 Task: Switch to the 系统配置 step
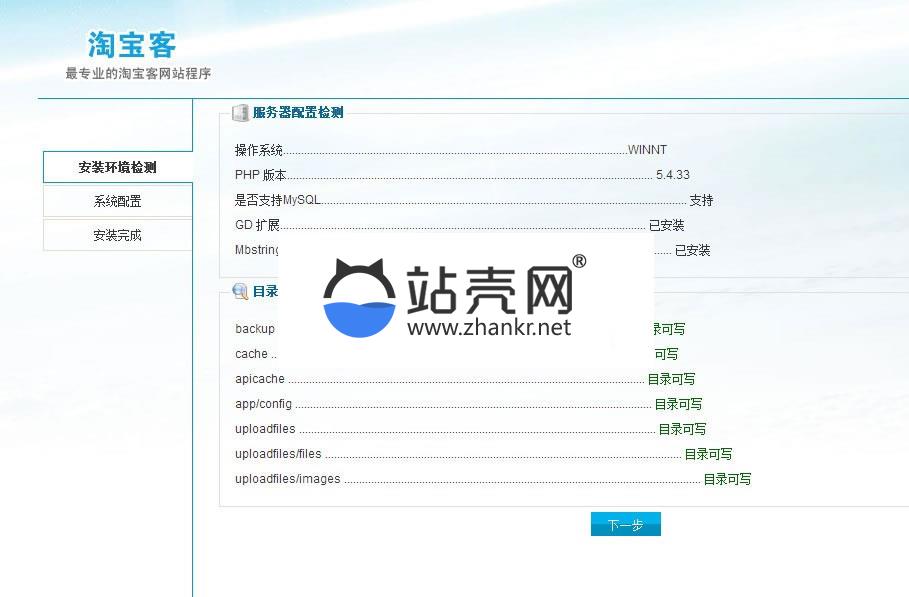coord(117,201)
